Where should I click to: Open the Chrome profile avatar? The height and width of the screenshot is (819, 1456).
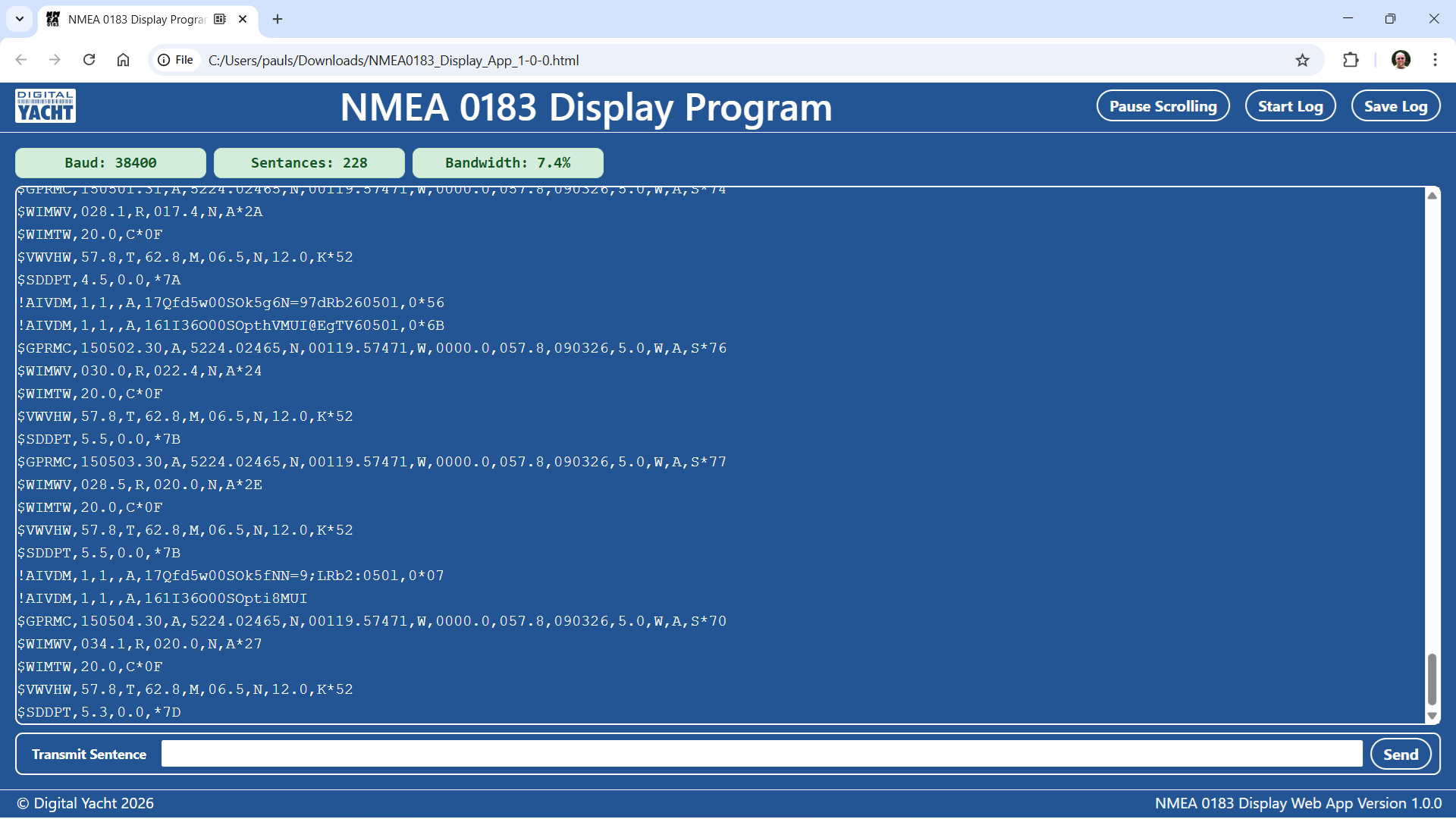click(1401, 61)
